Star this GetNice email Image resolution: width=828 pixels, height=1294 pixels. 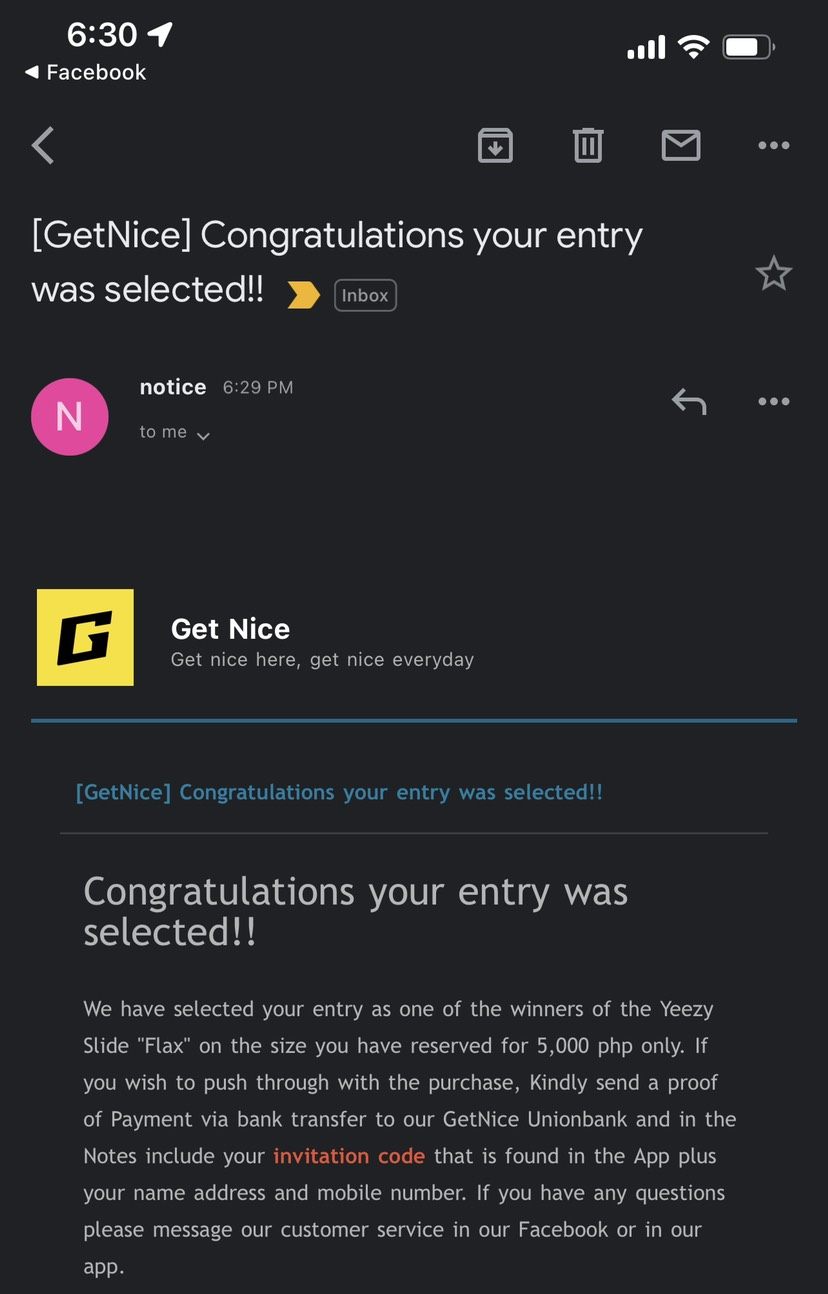773,274
